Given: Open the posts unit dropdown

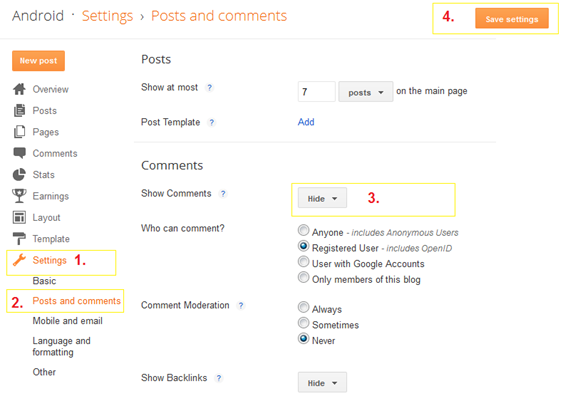Looking at the screenshot, I should pos(366,92).
